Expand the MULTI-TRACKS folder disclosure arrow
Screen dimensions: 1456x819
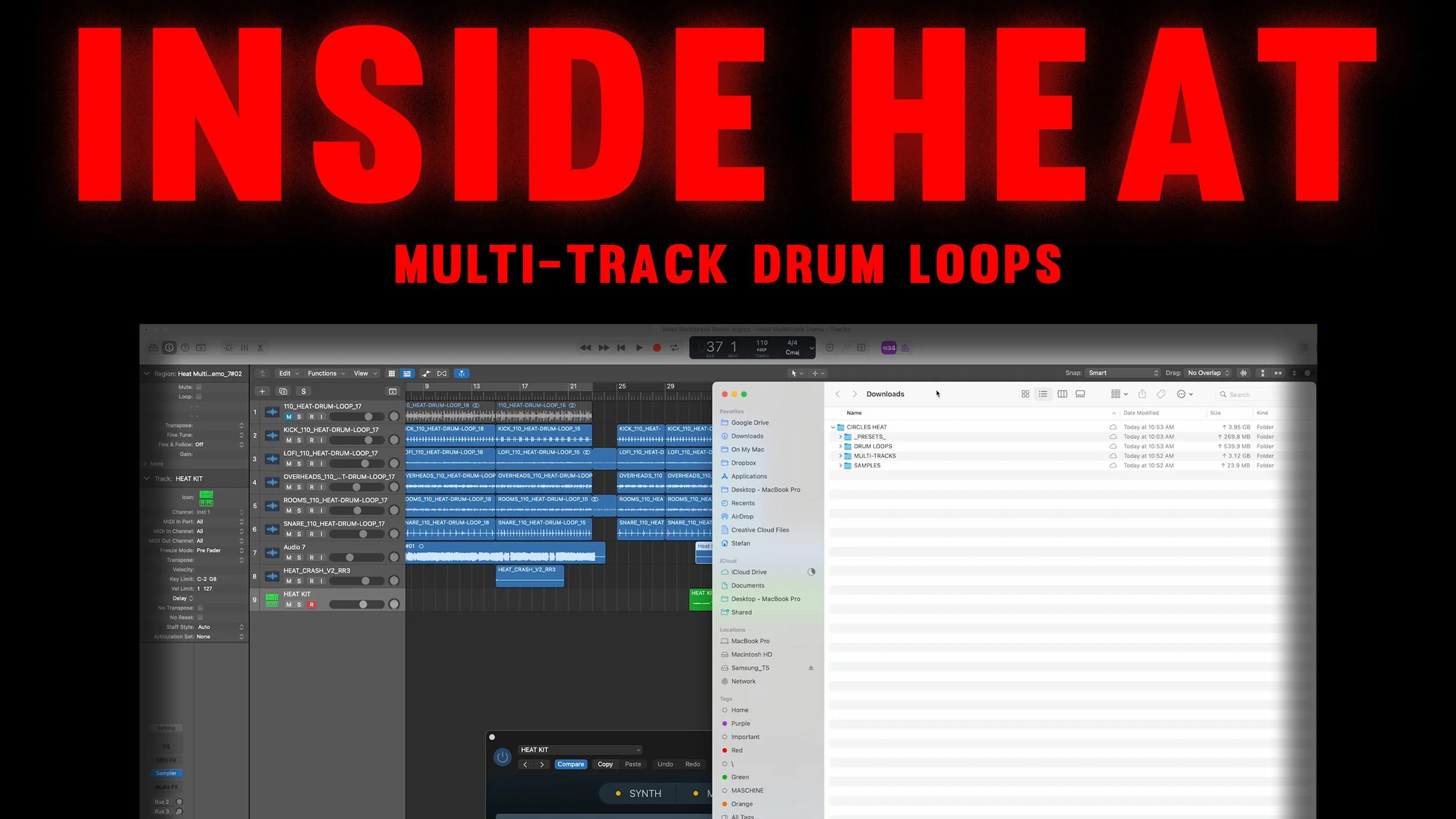tap(840, 456)
